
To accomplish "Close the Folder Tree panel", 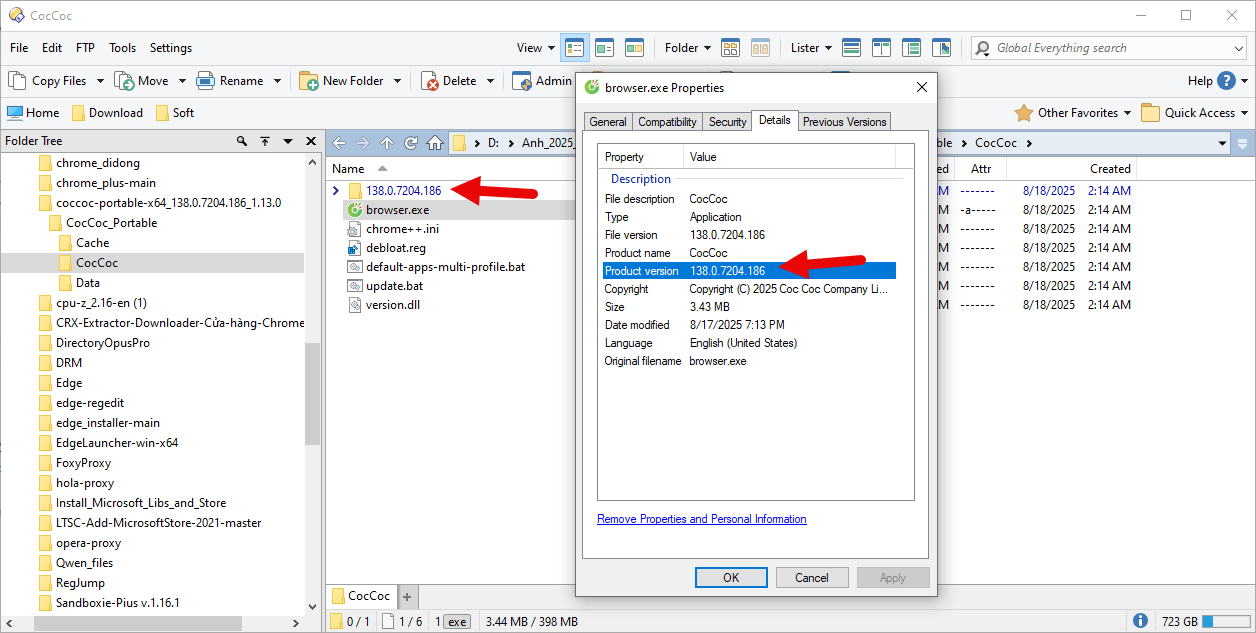I will point(311,141).
